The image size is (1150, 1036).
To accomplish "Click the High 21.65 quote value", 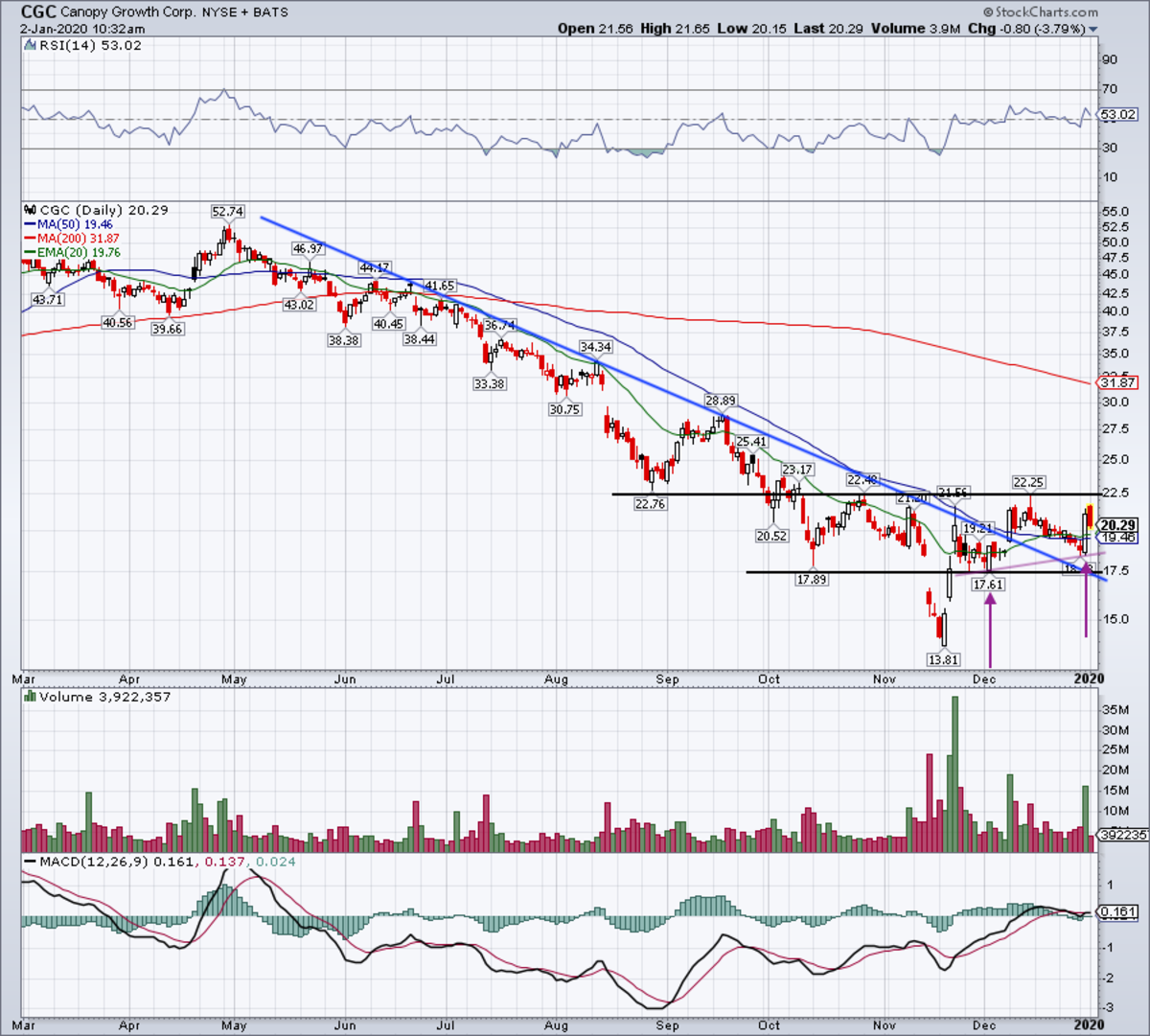I will (x=676, y=29).
